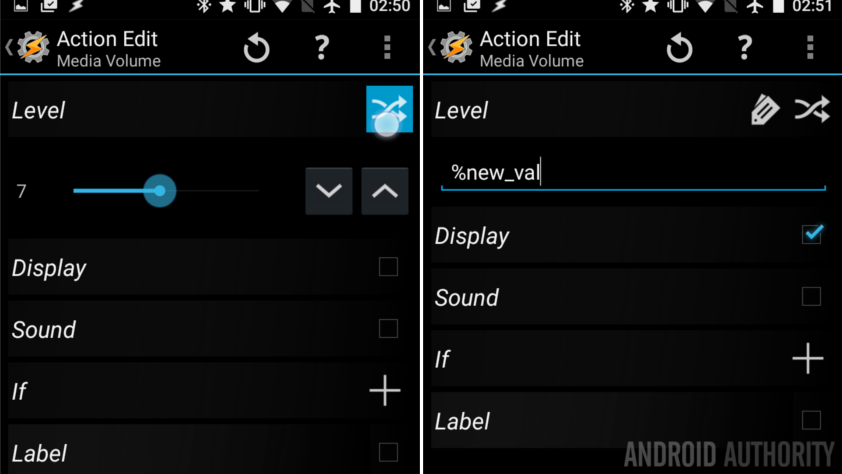
Task: Enable the unchecked Display checkbox on left screen
Action: [x=388, y=267]
